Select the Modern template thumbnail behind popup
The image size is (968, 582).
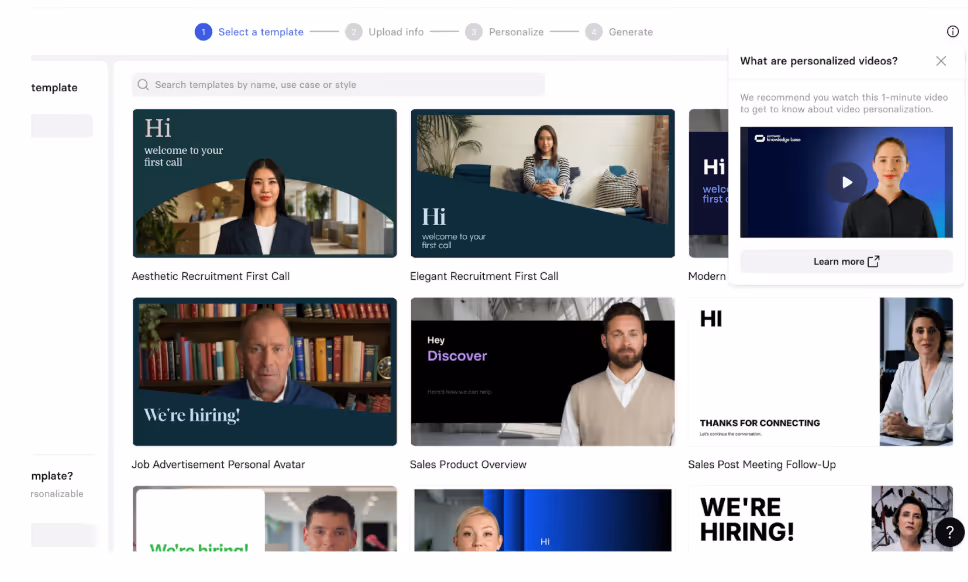click(708, 183)
